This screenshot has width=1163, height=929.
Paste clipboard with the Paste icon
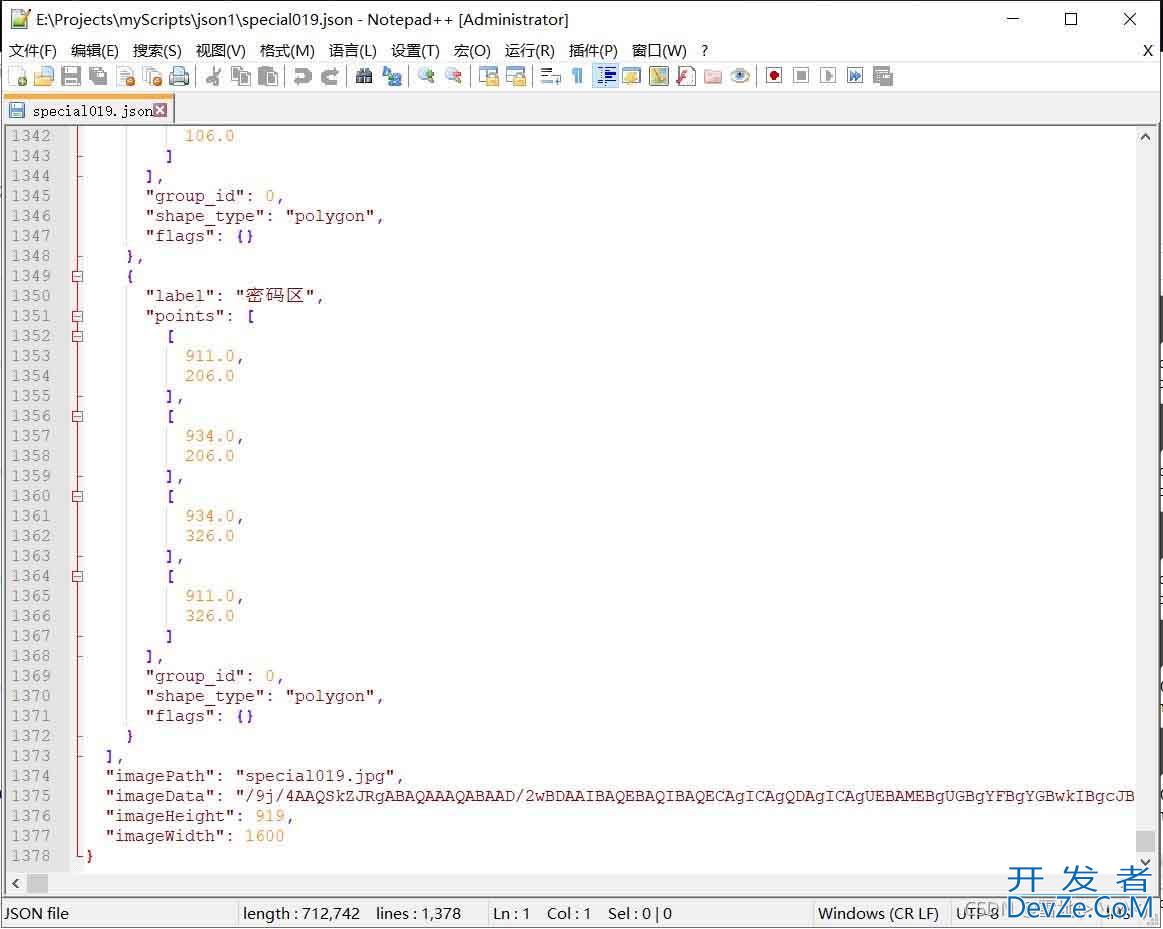[268, 76]
